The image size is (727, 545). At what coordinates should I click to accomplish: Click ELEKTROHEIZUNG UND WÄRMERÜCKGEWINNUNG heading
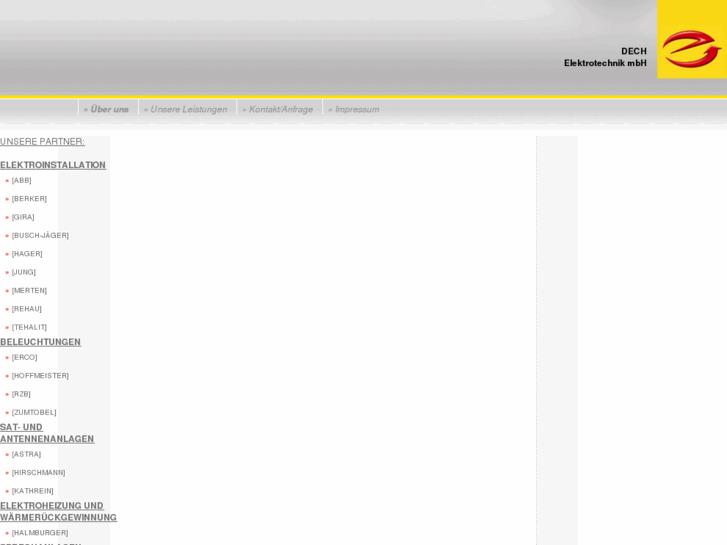58,512
